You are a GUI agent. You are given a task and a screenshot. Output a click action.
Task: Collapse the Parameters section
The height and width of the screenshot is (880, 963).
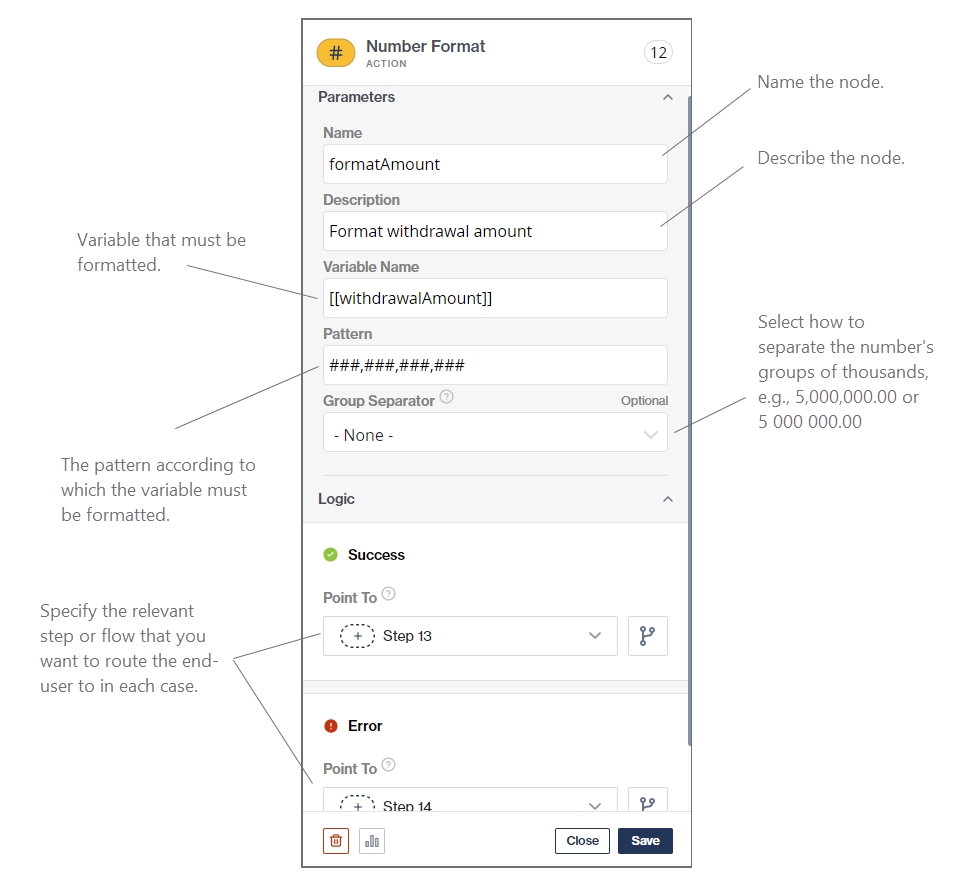click(668, 98)
